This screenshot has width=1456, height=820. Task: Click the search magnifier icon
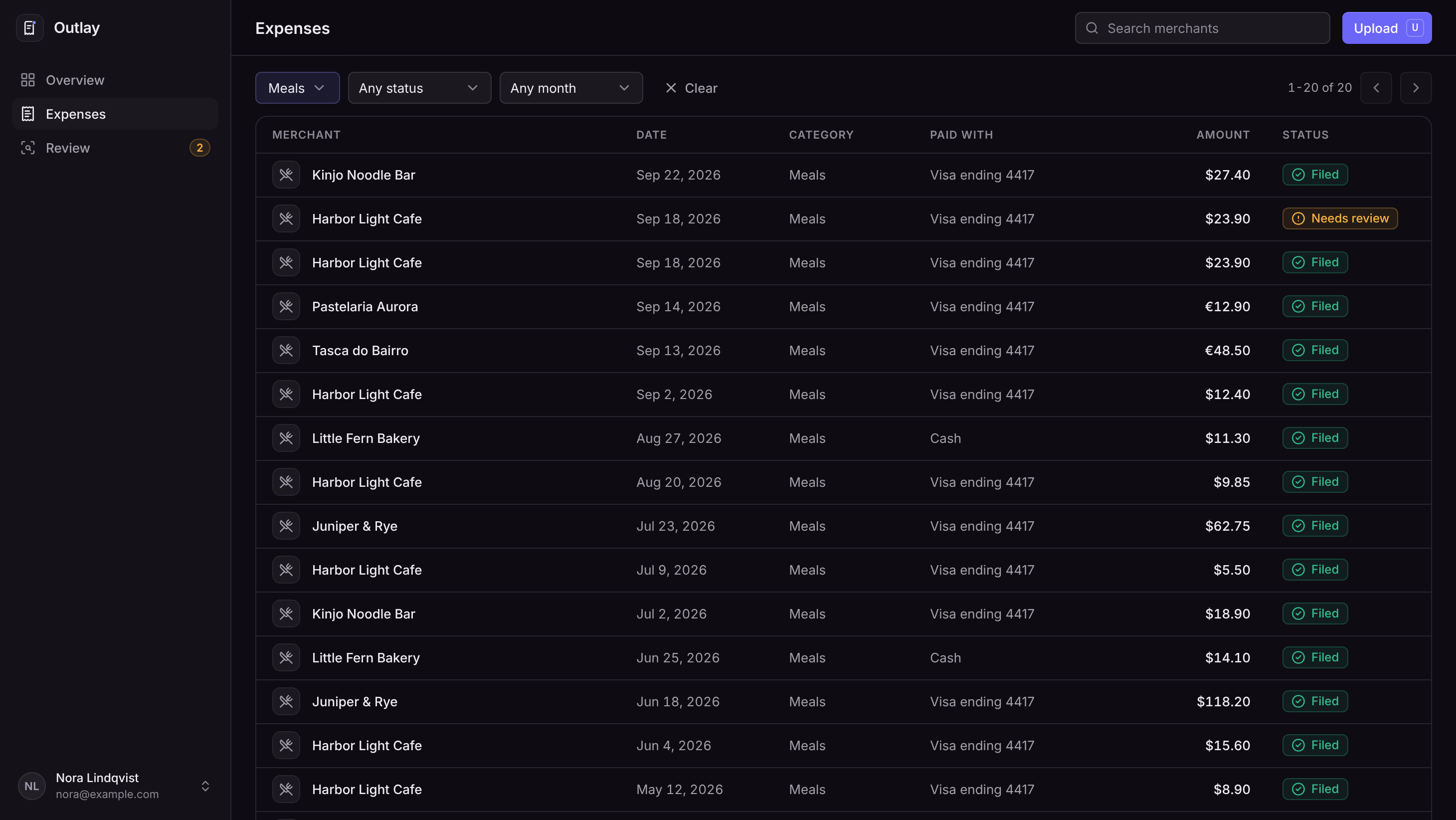[1092, 28]
